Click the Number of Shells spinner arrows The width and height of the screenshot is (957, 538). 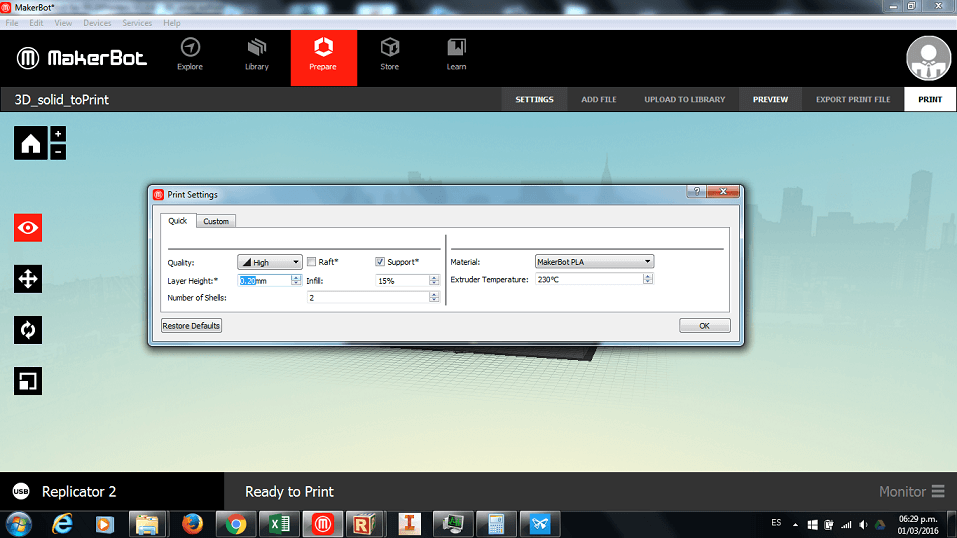pyautogui.click(x=434, y=297)
